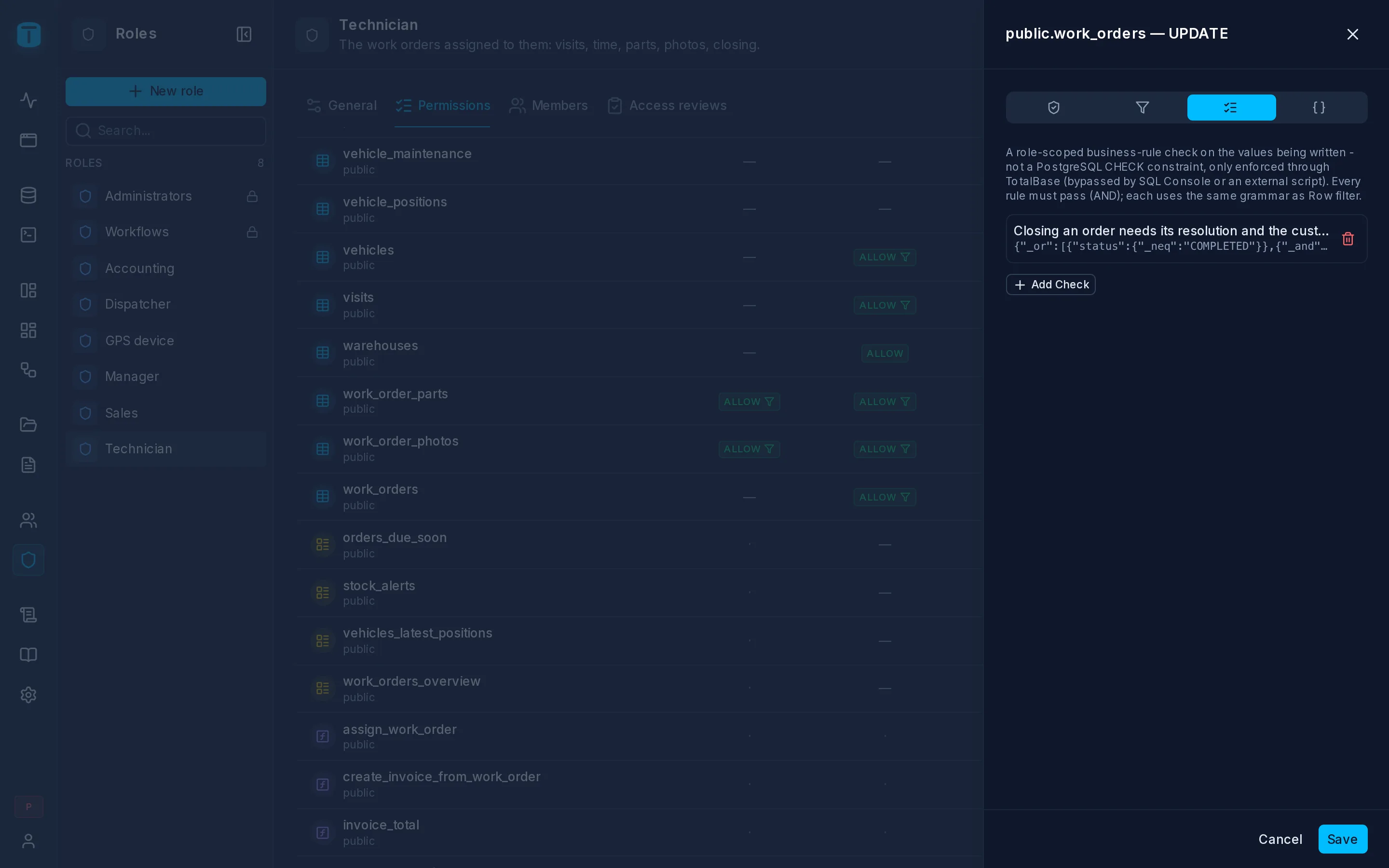Cancel the permission edit panel
The height and width of the screenshot is (868, 1389).
tap(1280, 839)
